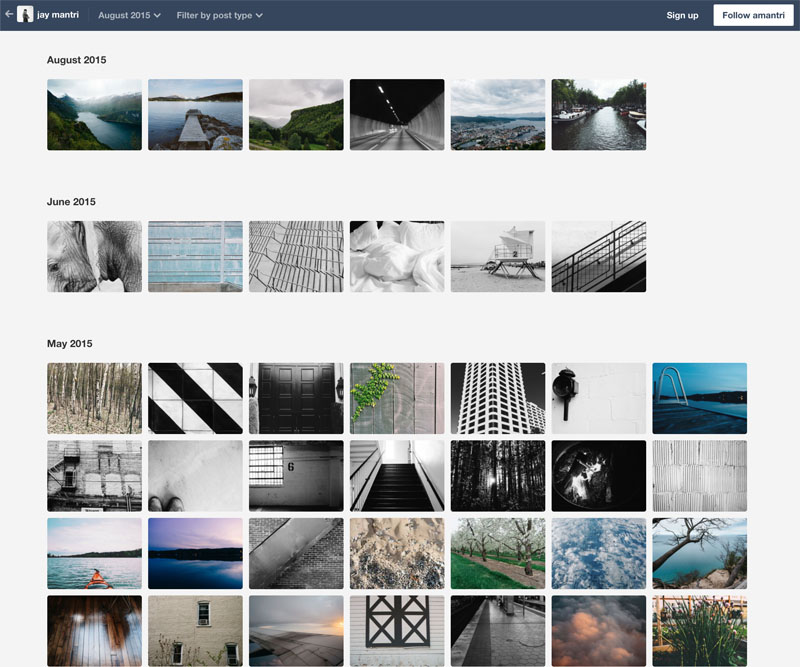Viewport: 800px width, 667px height.
Task: Expand the August 2015 month dropdown
Action: pyautogui.click(x=129, y=16)
